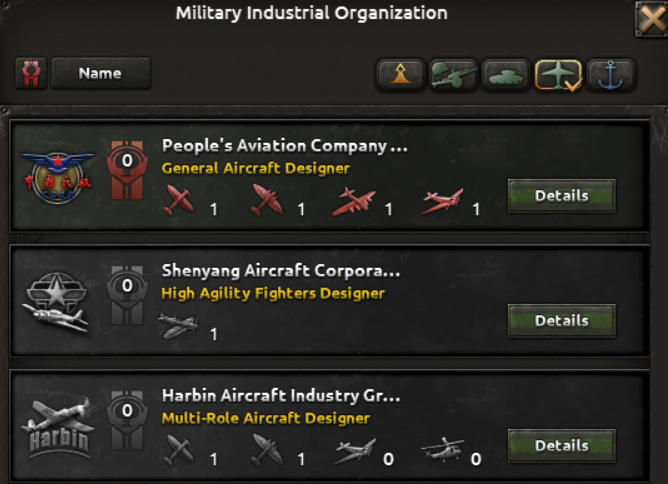Click Harbin's gray level badge
The height and width of the screenshot is (484, 668).
click(x=127, y=427)
